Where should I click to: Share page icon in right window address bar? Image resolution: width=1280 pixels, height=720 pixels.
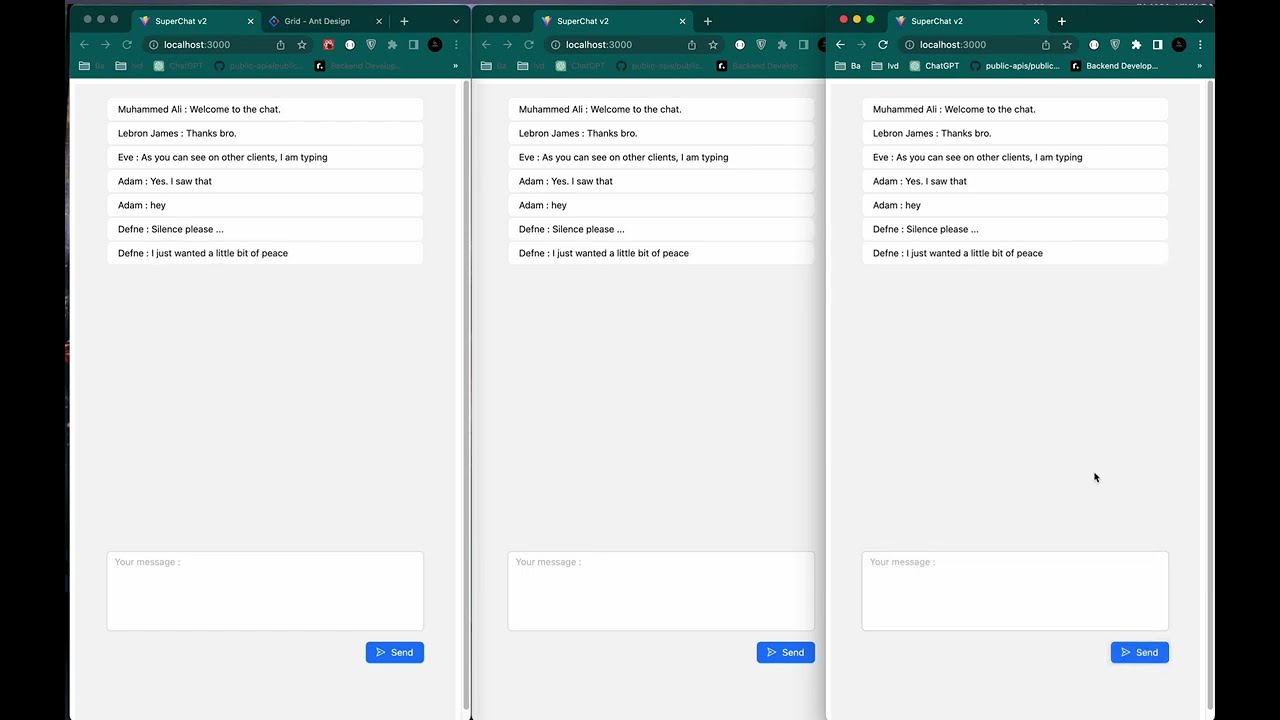pos(1046,44)
